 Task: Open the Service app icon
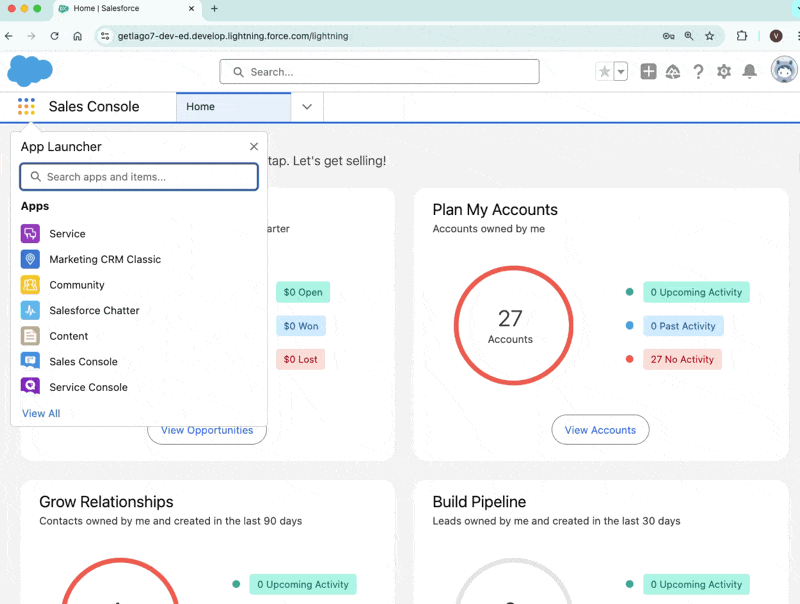(30, 234)
